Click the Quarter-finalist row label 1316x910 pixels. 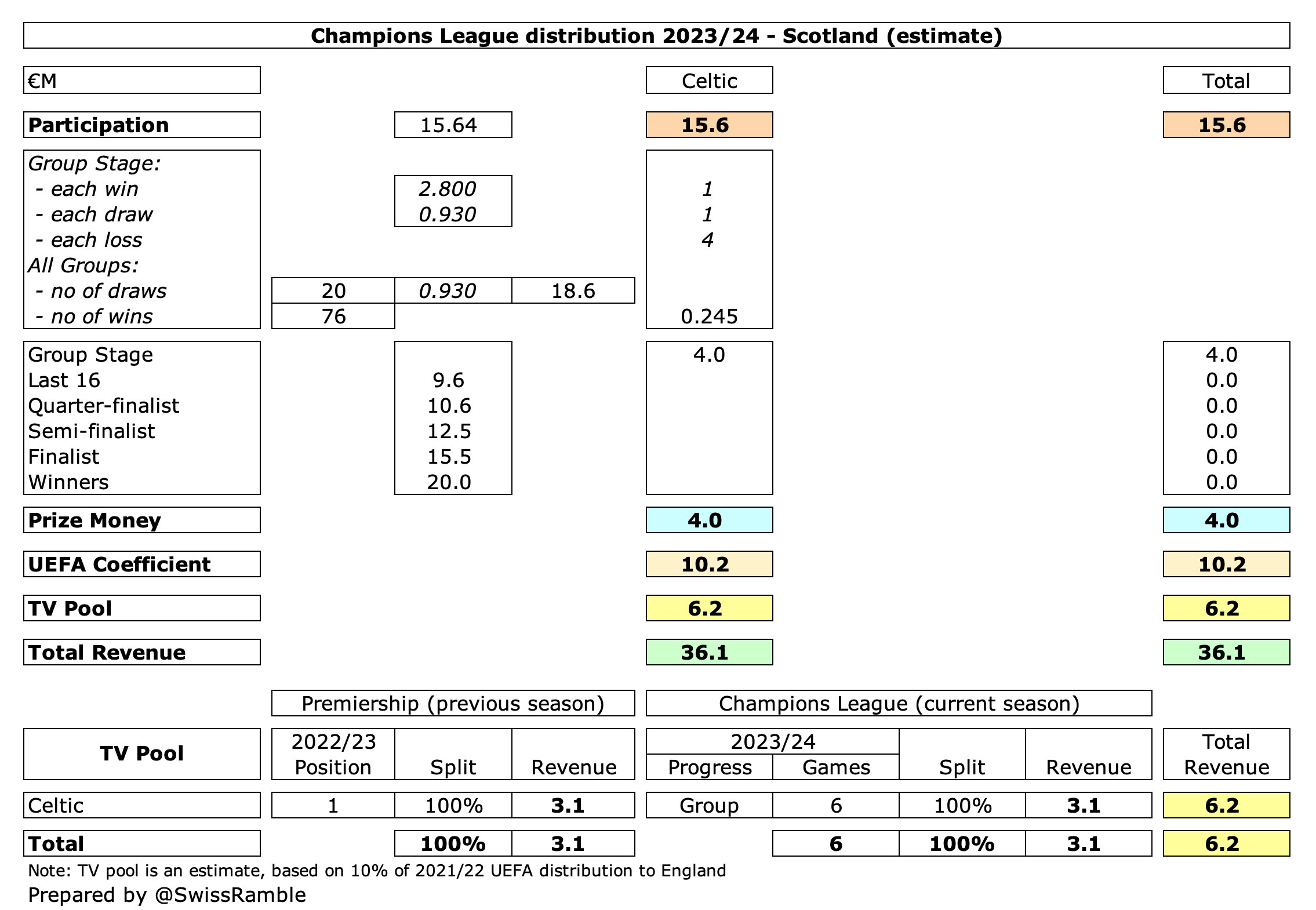click(x=104, y=406)
